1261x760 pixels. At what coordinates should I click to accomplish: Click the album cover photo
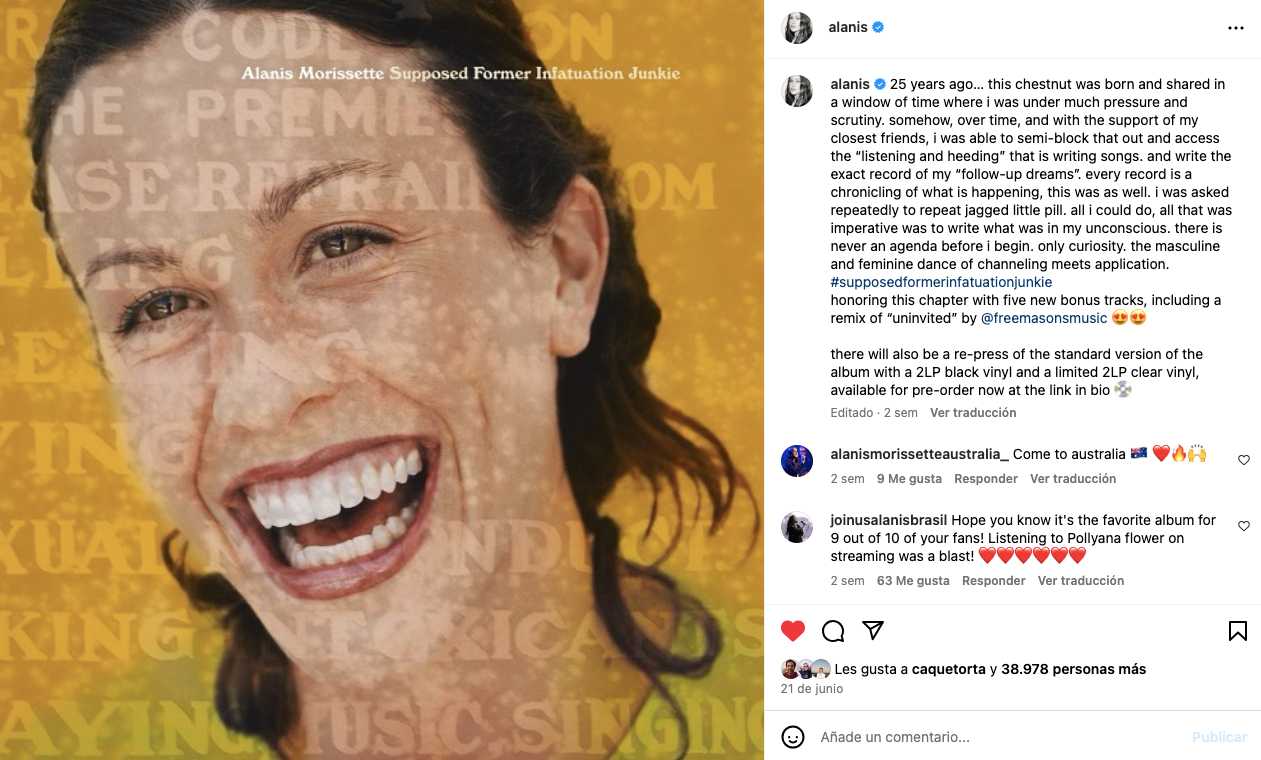click(382, 380)
